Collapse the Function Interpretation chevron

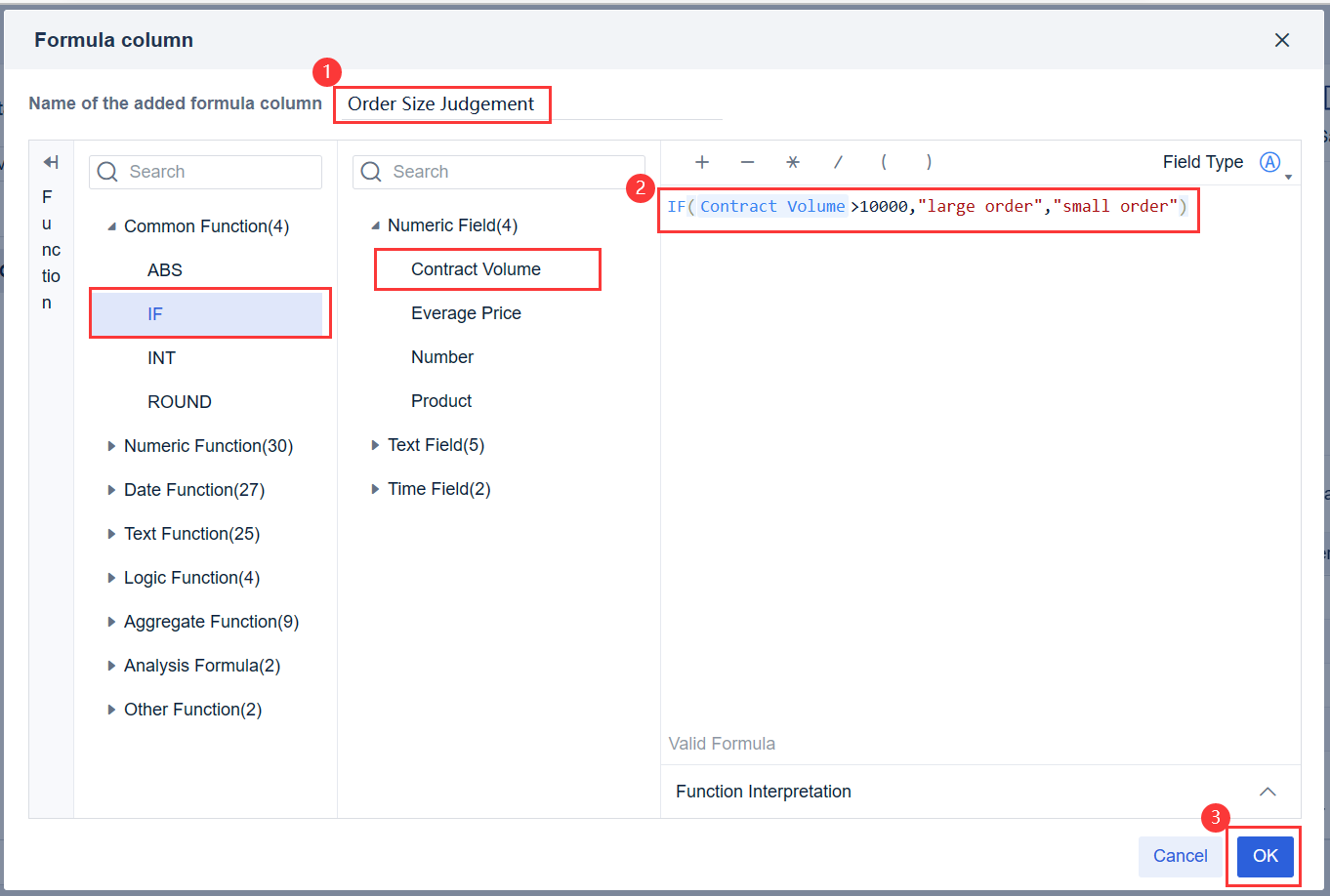coord(1268,792)
